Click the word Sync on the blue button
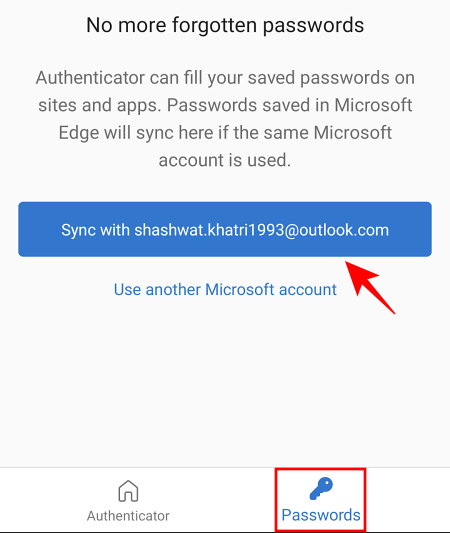 click(78, 230)
